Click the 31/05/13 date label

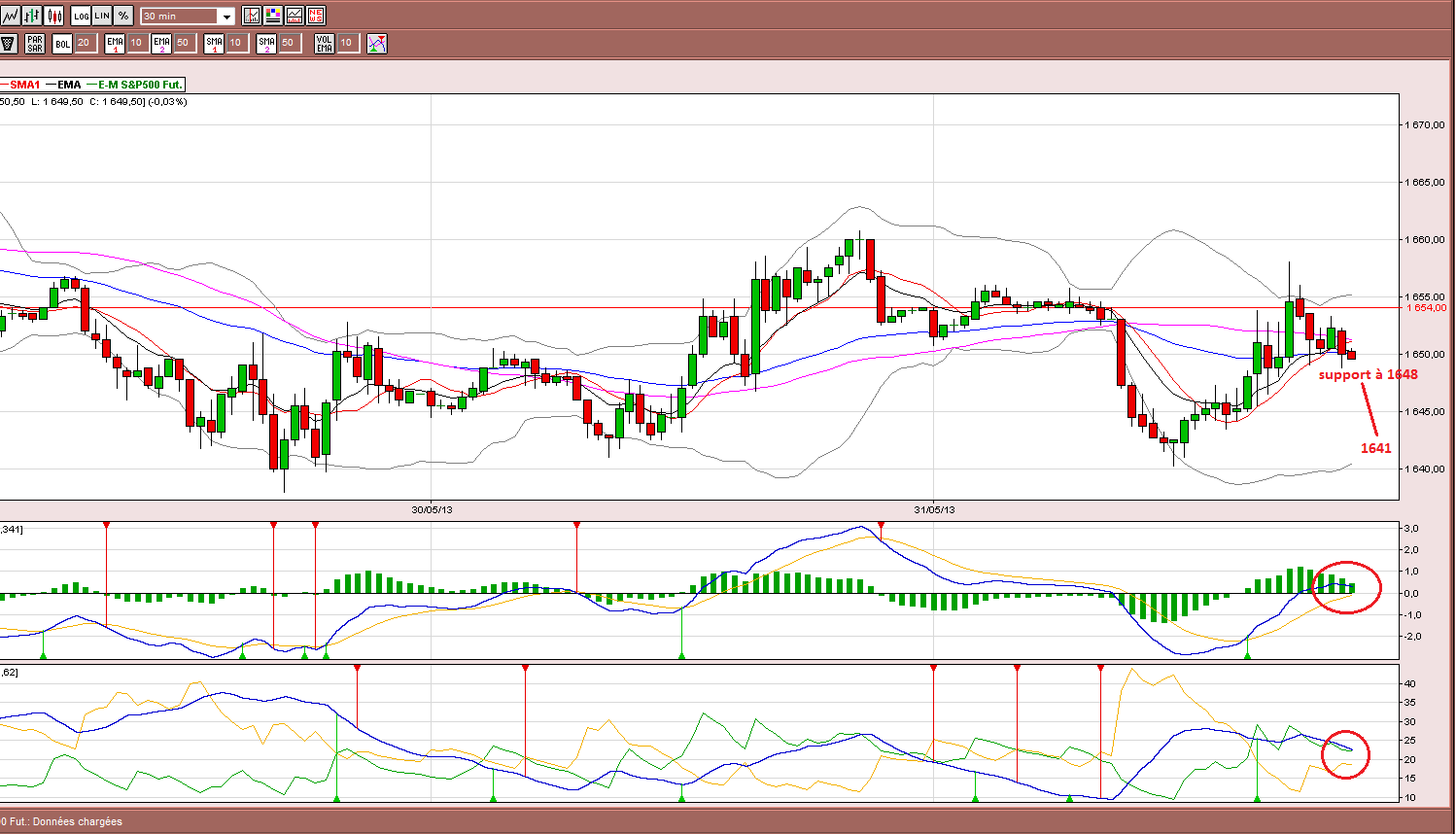[x=934, y=509]
